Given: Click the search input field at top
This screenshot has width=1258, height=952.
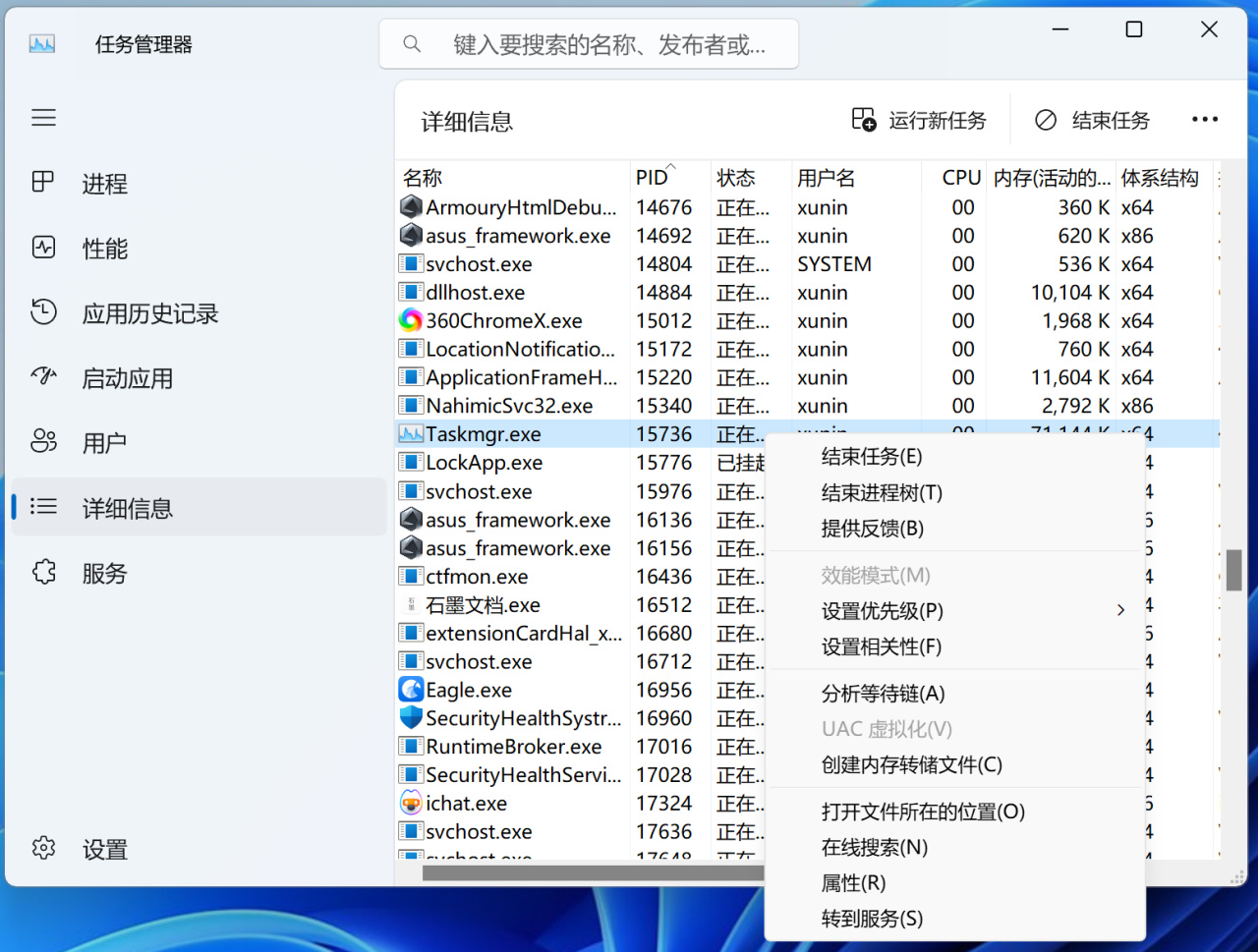Looking at the screenshot, I should [590, 43].
